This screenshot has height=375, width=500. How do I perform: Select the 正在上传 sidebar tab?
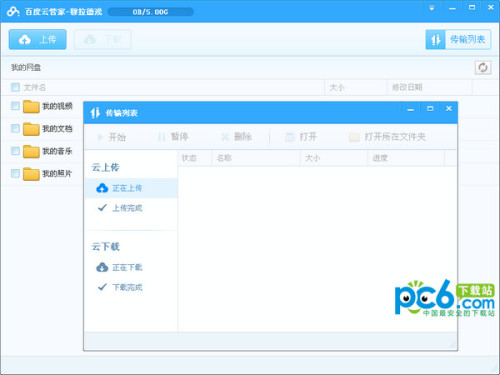coord(131,188)
